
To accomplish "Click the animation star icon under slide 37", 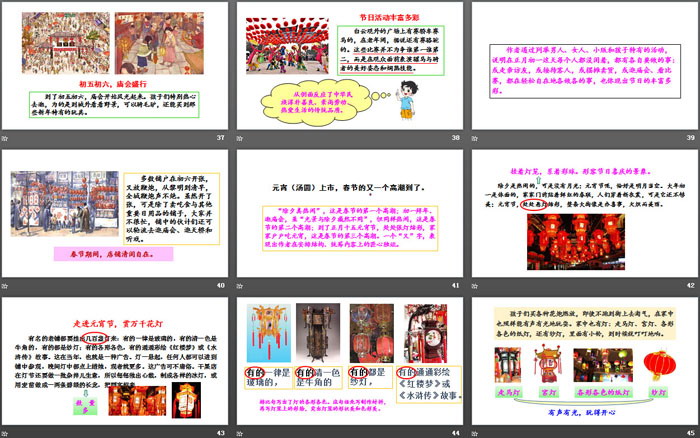I will [x=5, y=138].
